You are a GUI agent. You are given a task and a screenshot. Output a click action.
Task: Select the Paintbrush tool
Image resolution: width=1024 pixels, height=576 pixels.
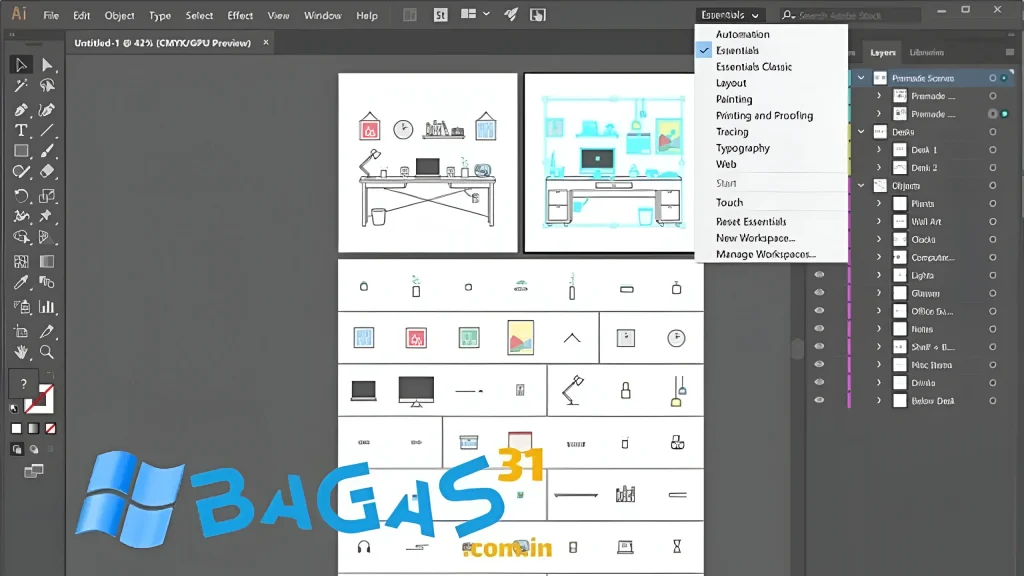[46, 151]
